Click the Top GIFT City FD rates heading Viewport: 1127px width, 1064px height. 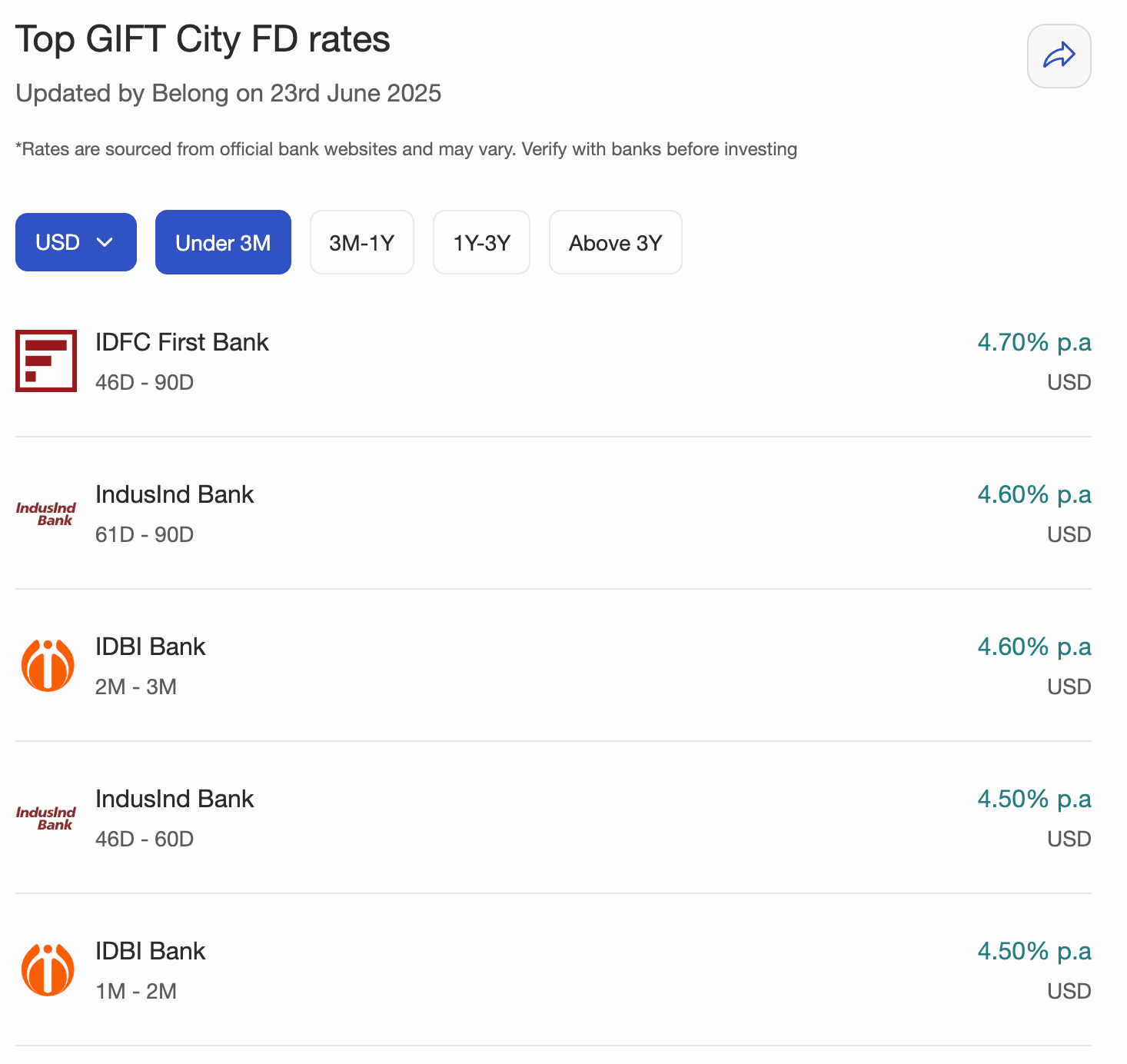pyautogui.click(x=203, y=39)
